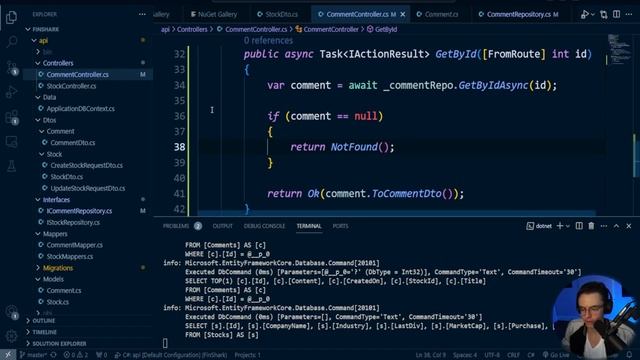This screenshot has height=360, width=640.
Task: Open the Accounts menu in activity bar
Action: [x=11, y=311]
